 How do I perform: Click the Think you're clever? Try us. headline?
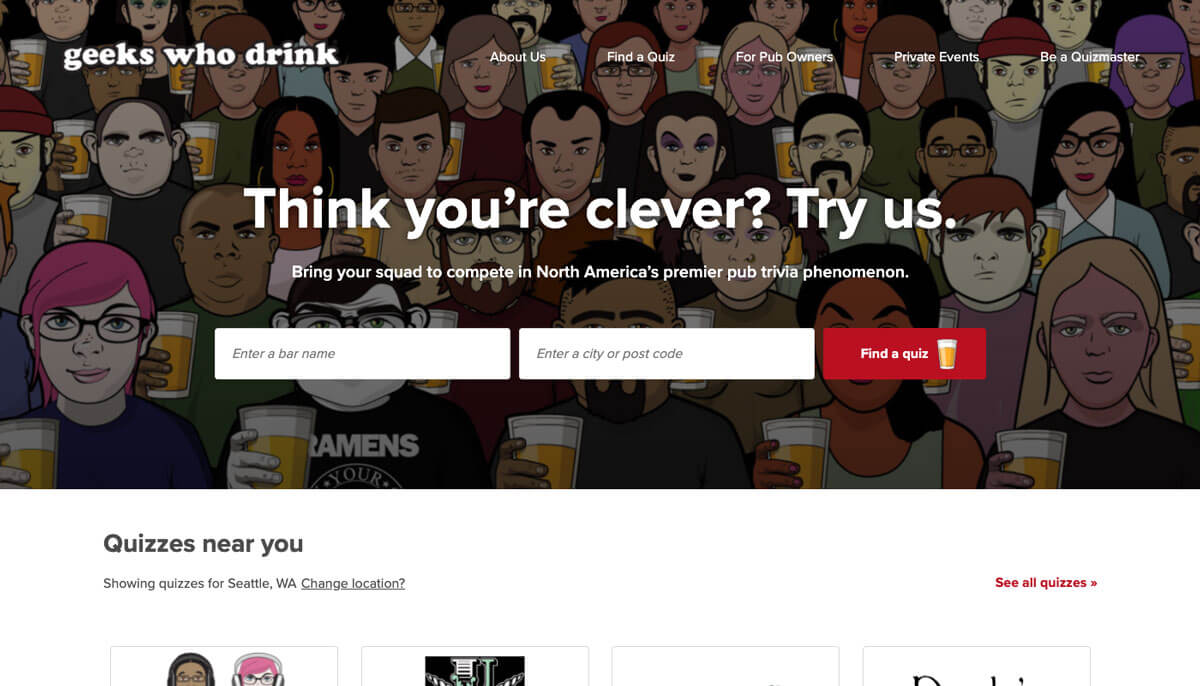click(x=600, y=209)
